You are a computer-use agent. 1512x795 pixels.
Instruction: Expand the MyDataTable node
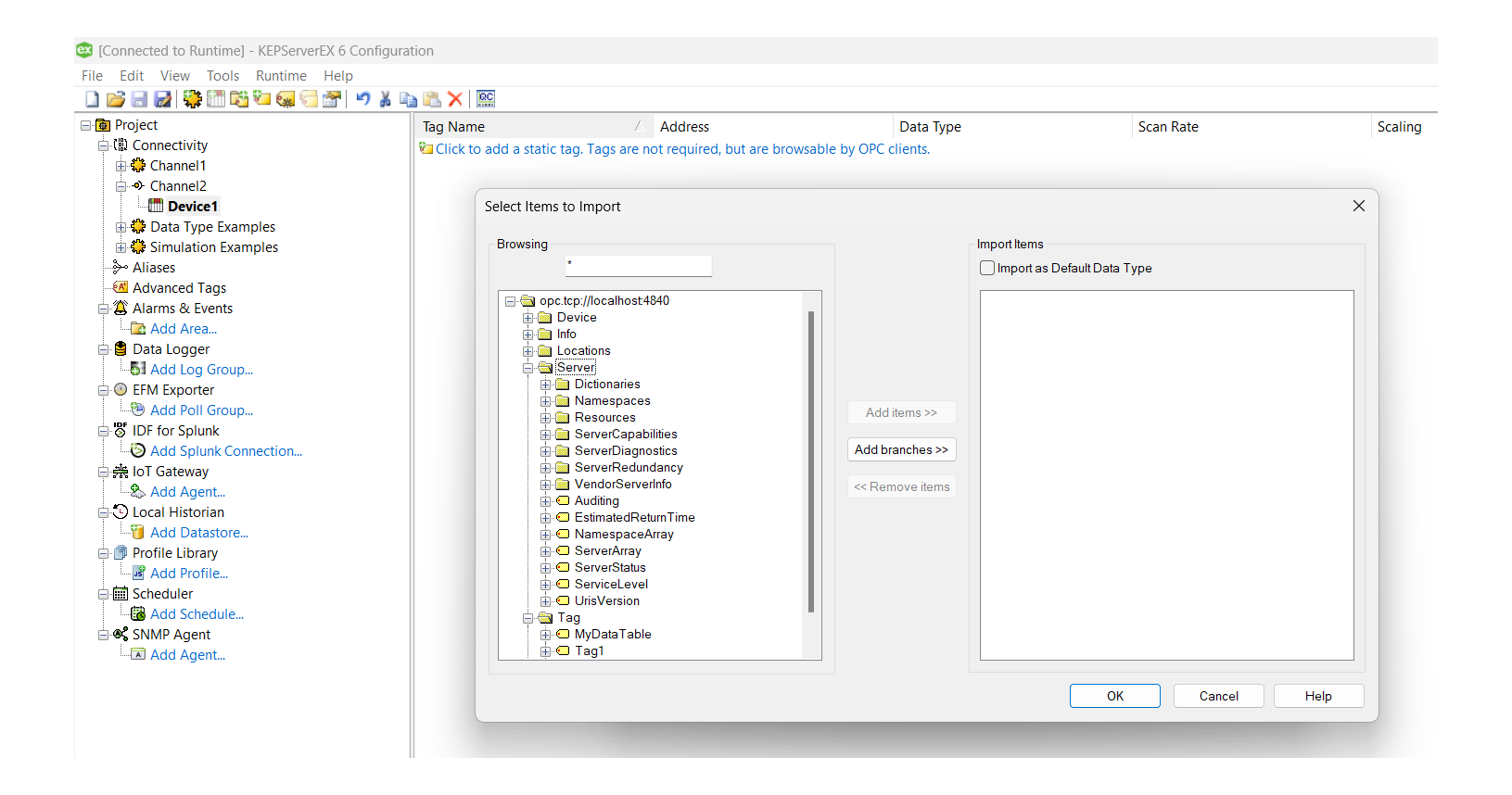coord(546,635)
